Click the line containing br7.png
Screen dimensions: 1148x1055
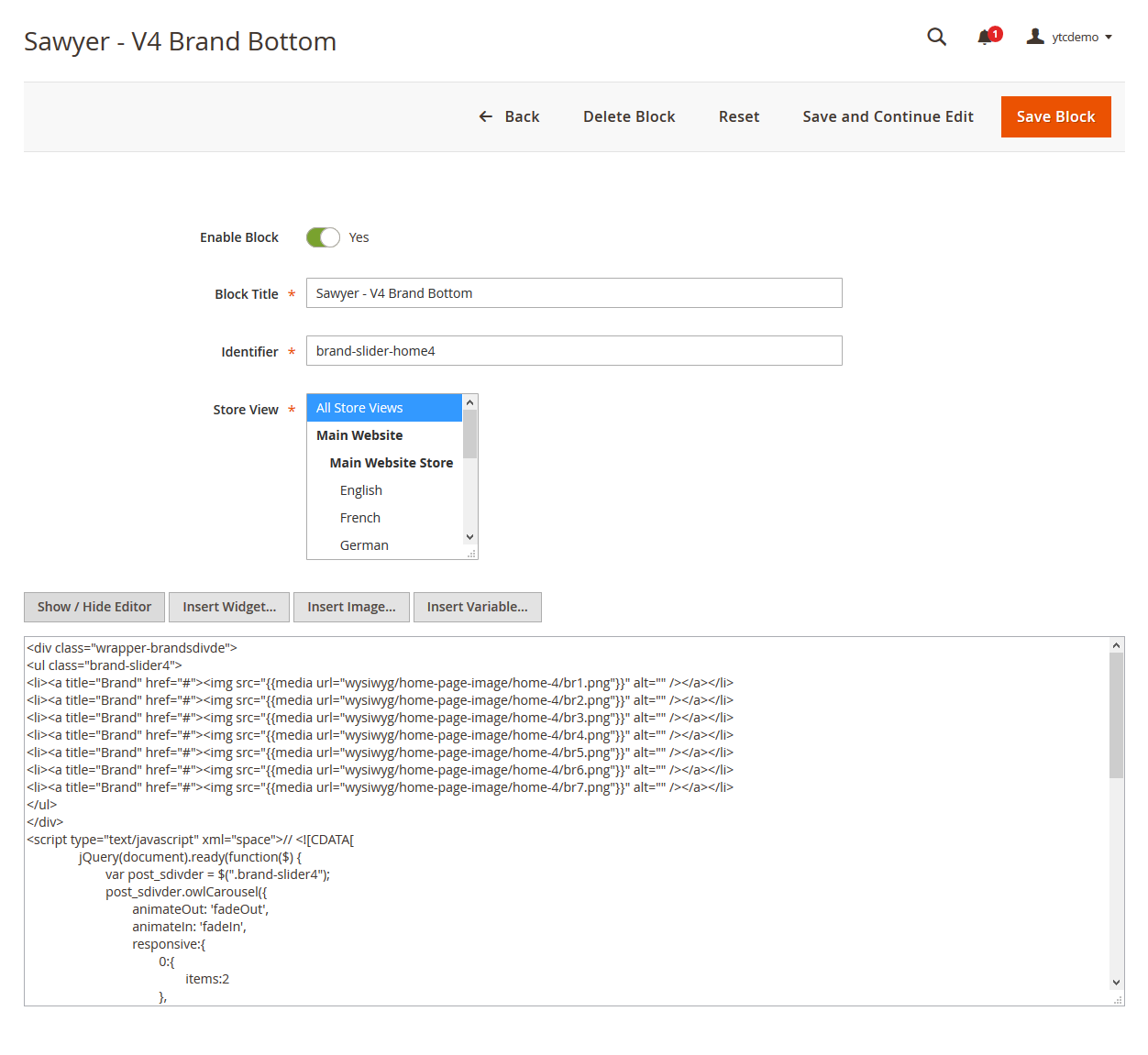tap(380, 787)
